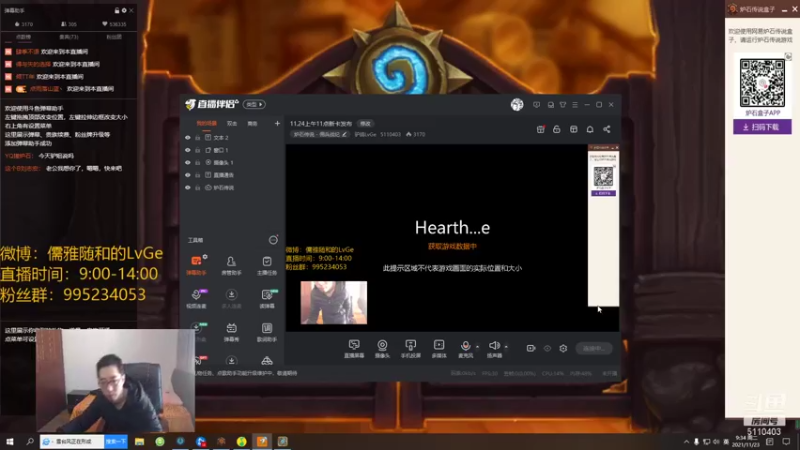Screen dimensions: 800x450
Task: Select the Hearthstone box overlay in preview
Action: [x=603, y=226]
